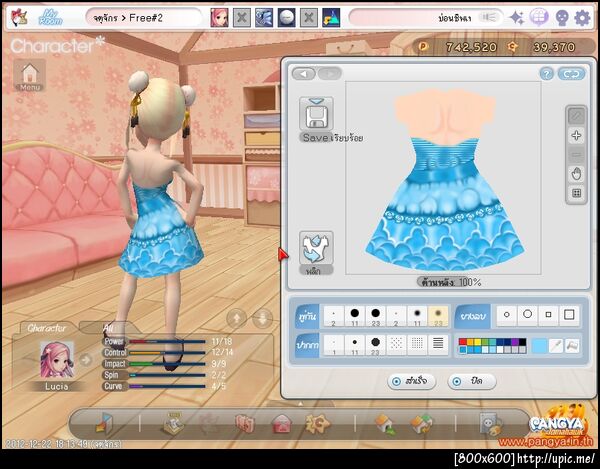This screenshot has width=600, height=469.
Task: Rotate view with the down arrow circle
Action: (x=262, y=318)
